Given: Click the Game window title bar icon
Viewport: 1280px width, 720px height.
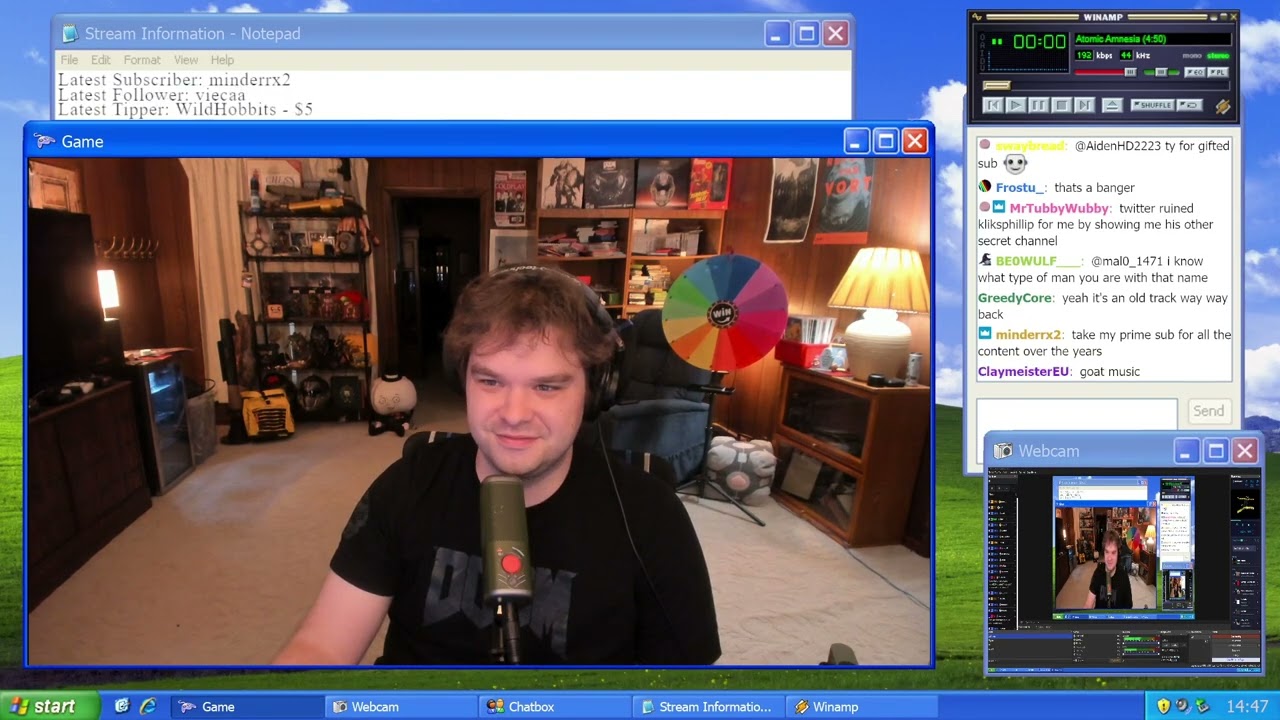Looking at the screenshot, I should click(x=44, y=142).
